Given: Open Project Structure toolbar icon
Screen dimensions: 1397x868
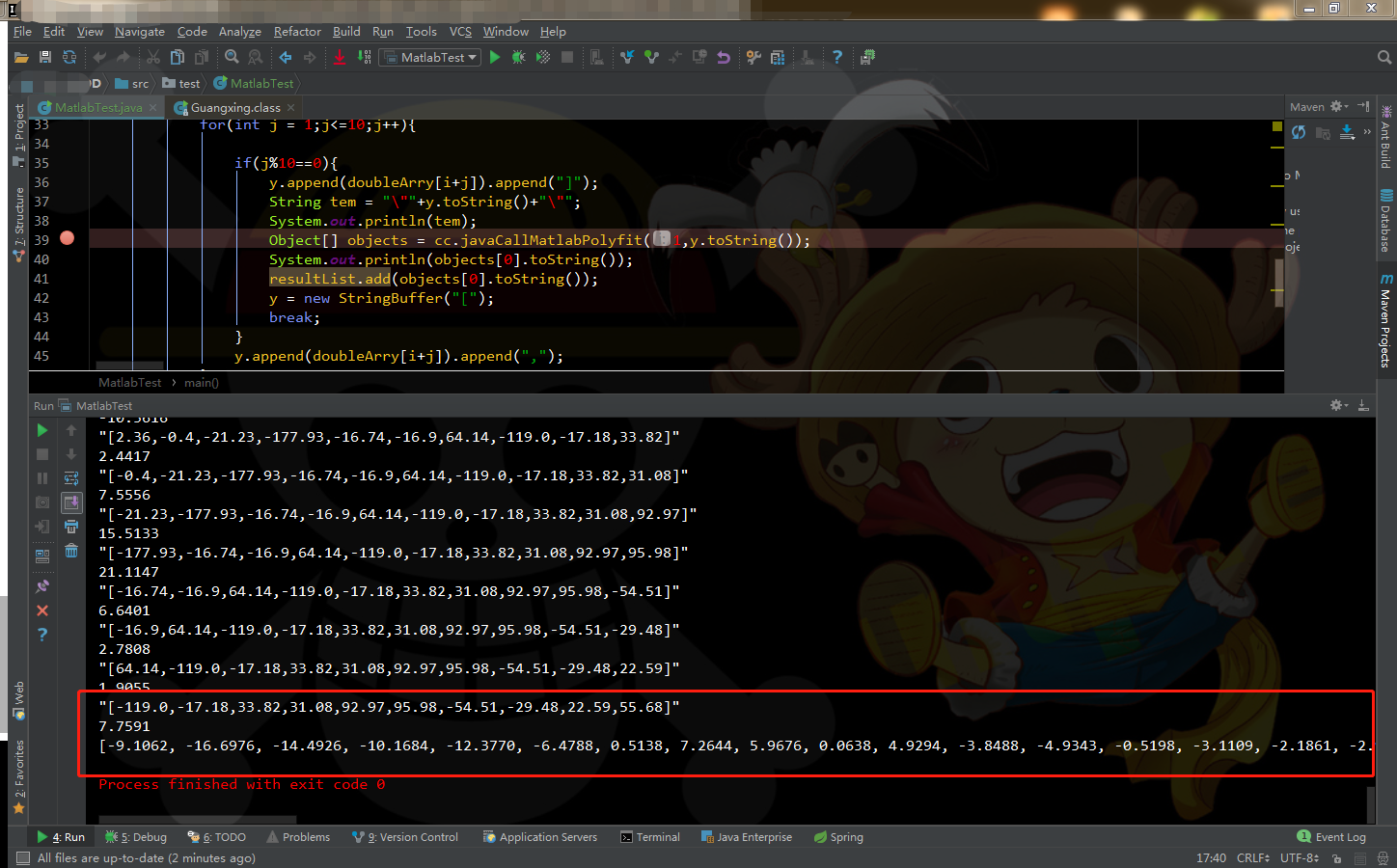Looking at the screenshot, I should (778, 58).
